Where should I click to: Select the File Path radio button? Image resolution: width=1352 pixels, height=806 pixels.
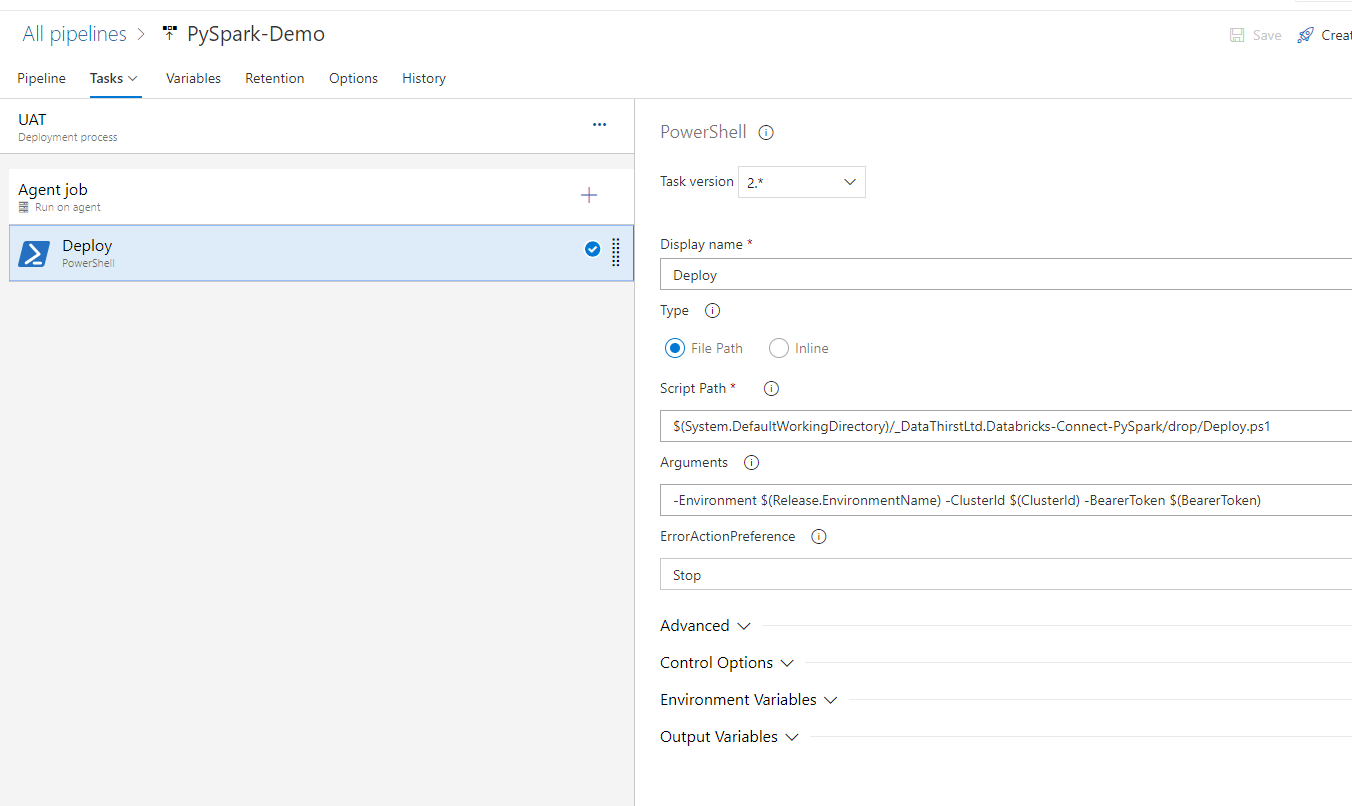click(x=675, y=348)
